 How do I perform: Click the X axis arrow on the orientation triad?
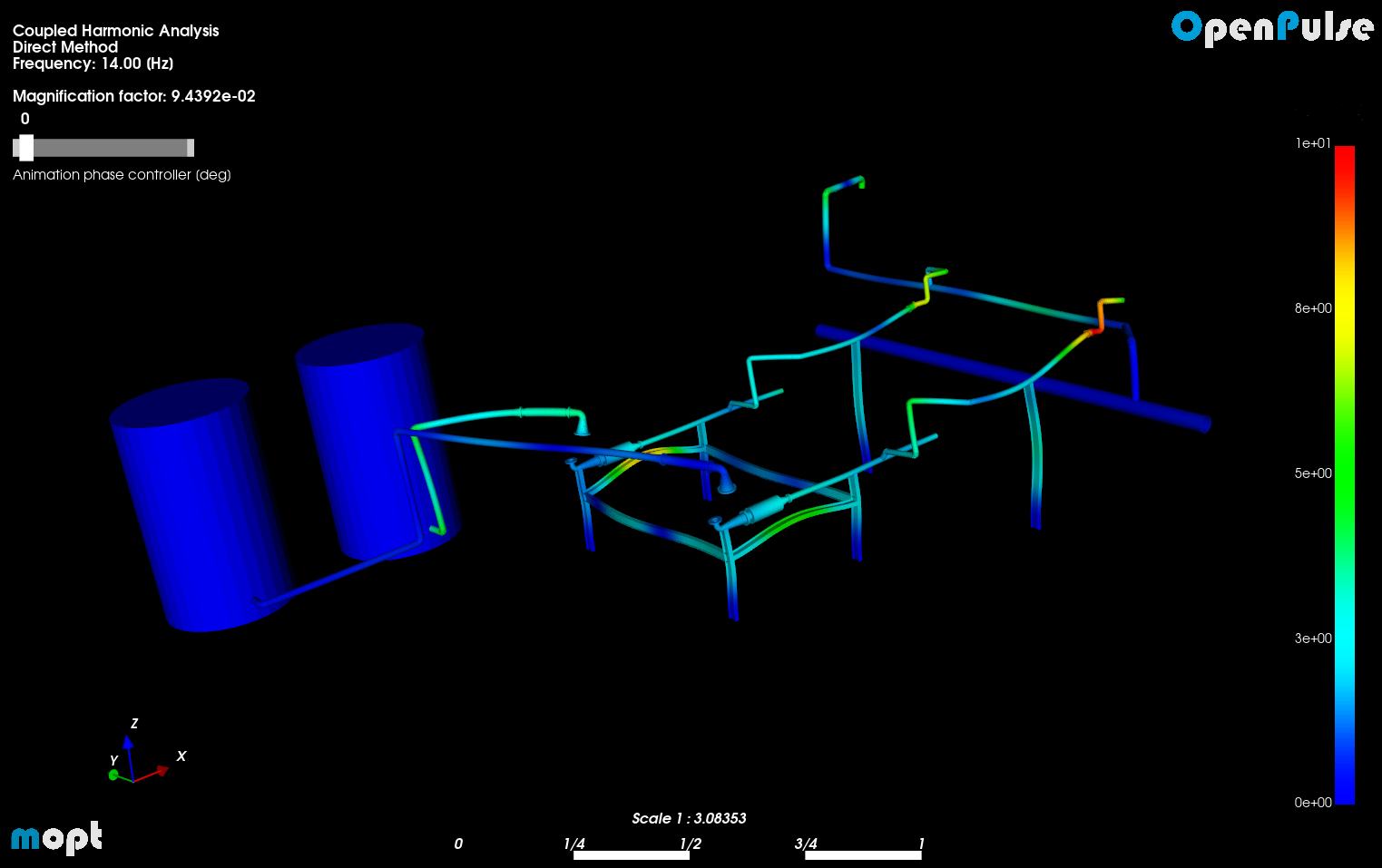coord(162,770)
